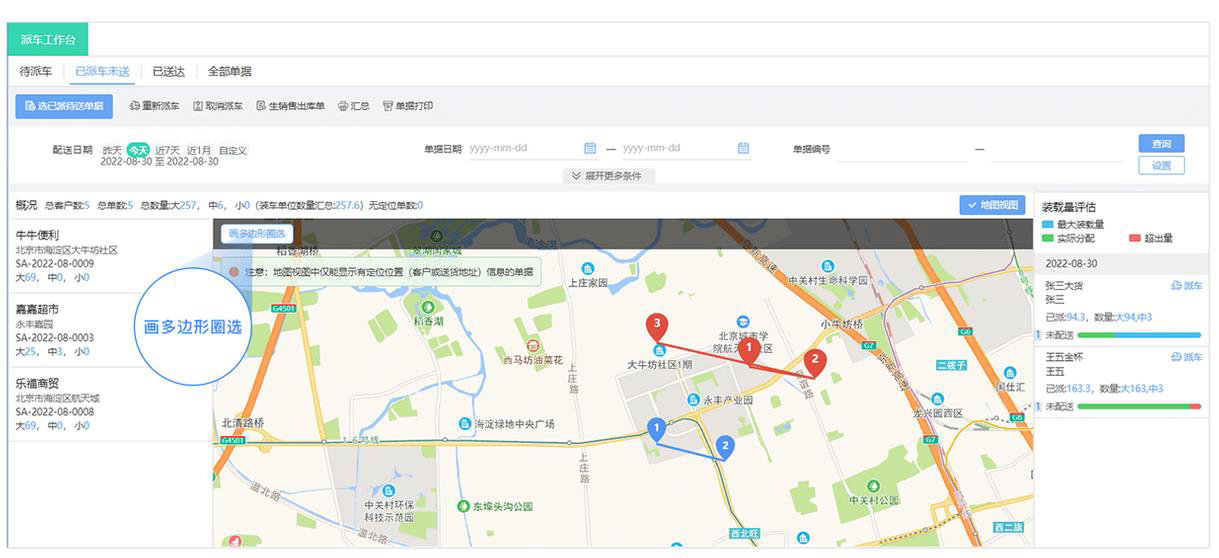Select the 今天 date filter

(137, 150)
